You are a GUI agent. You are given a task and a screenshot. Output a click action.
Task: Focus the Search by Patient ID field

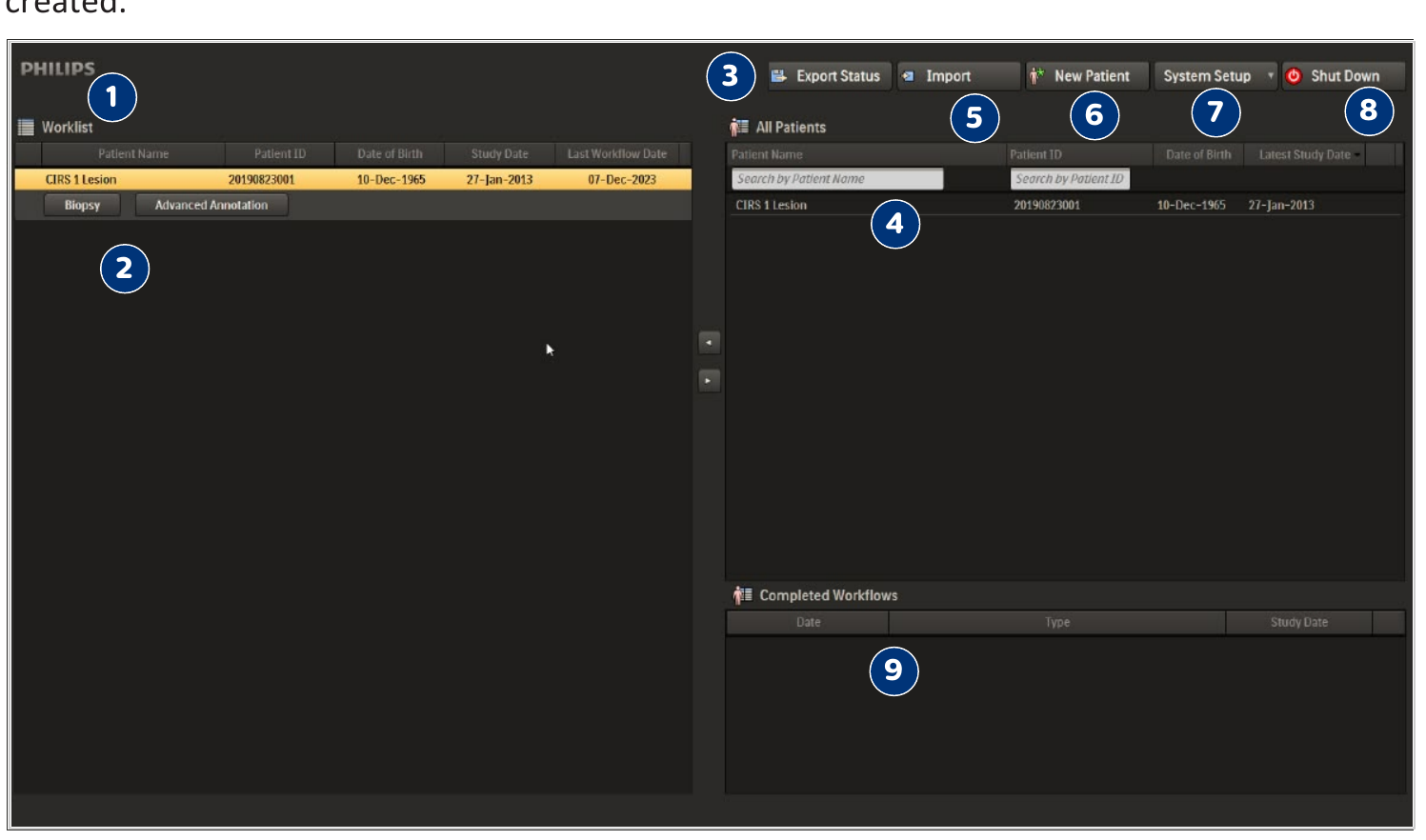coord(1070,179)
